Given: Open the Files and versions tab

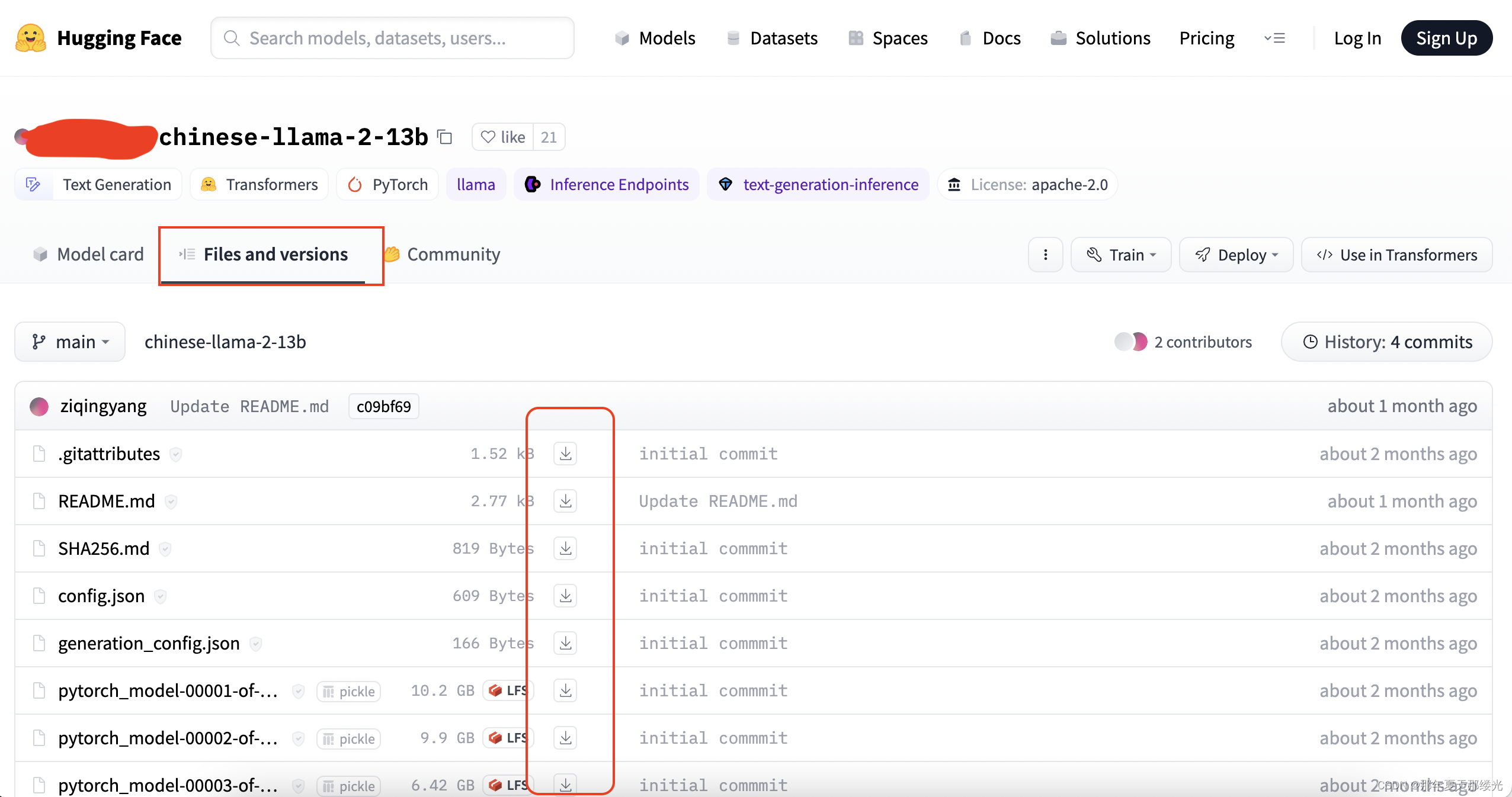Looking at the screenshot, I should [x=264, y=254].
